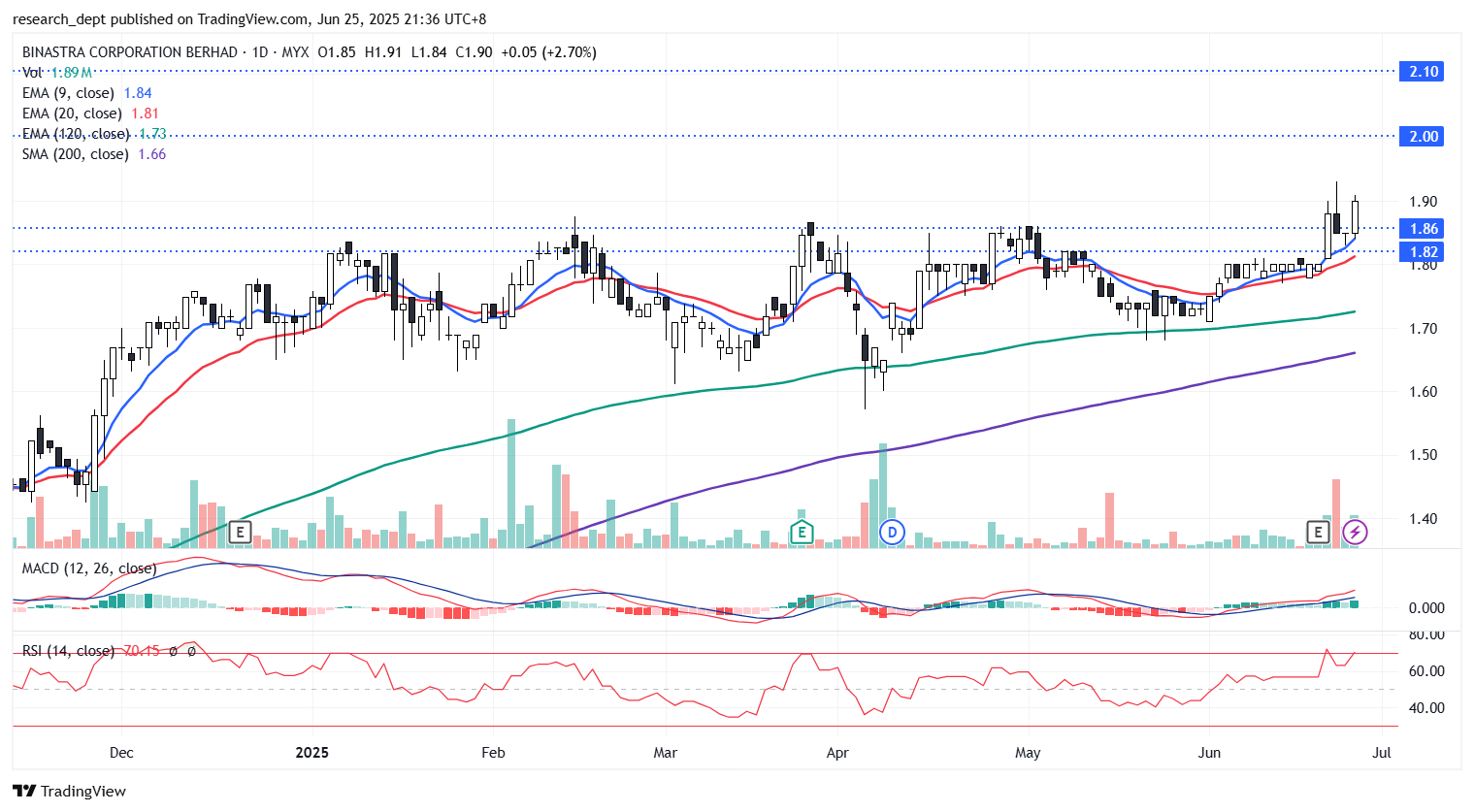Click the green earnings E marker in late March
The width and height of the screenshot is (1474, 812).
pyautogui.click(x=801, y=532)
